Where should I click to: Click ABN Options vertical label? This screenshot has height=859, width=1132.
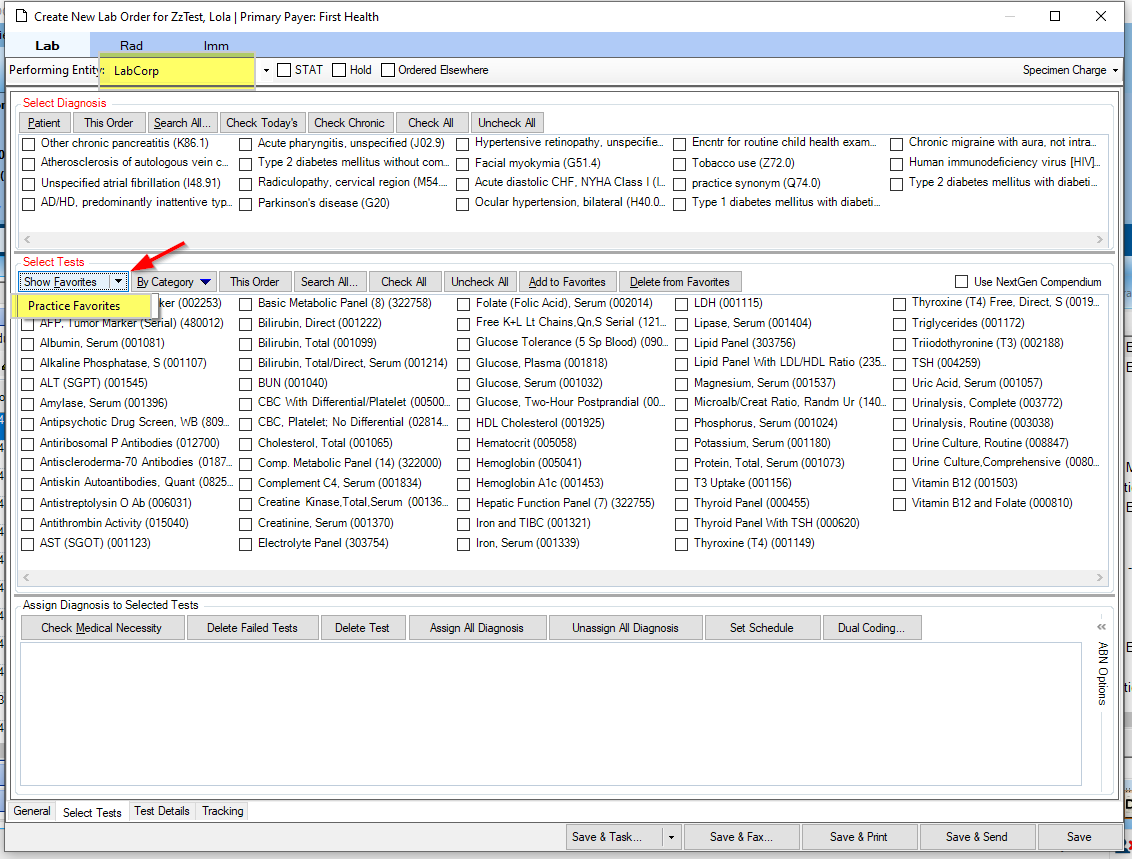tap(1102, 673)
